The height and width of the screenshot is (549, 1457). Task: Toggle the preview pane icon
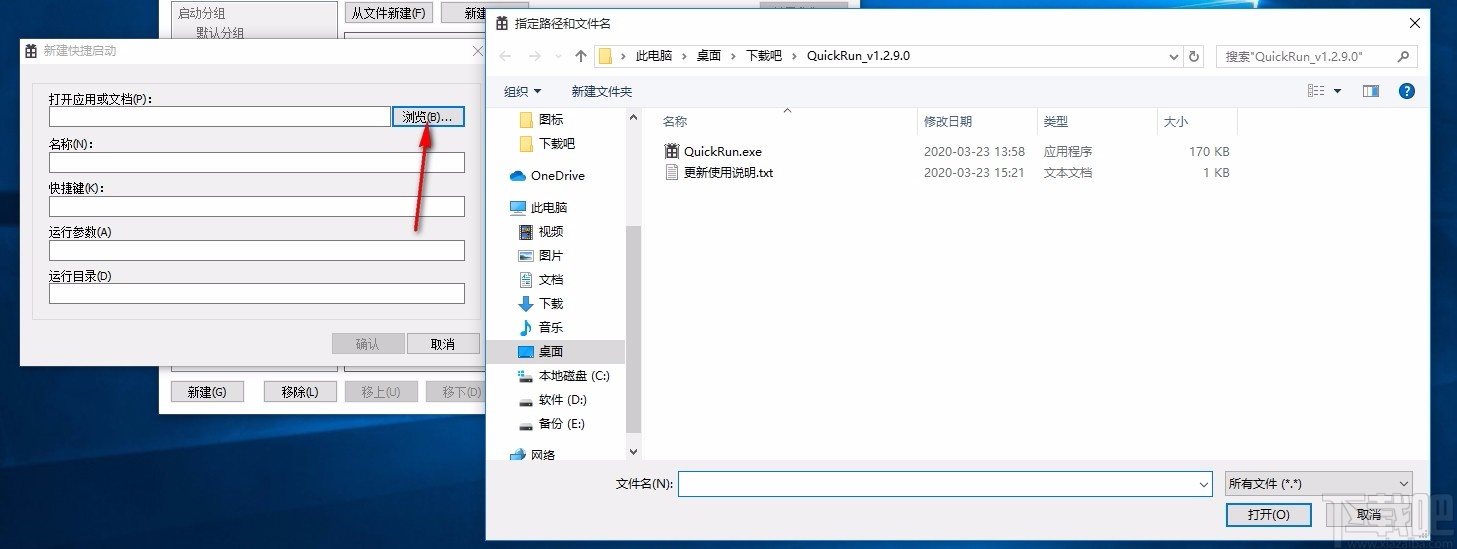click(x=1370, y=91)
